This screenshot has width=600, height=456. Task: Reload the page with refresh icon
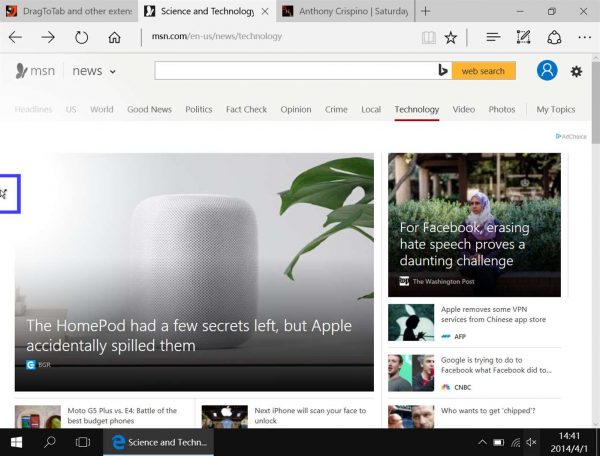81,37
